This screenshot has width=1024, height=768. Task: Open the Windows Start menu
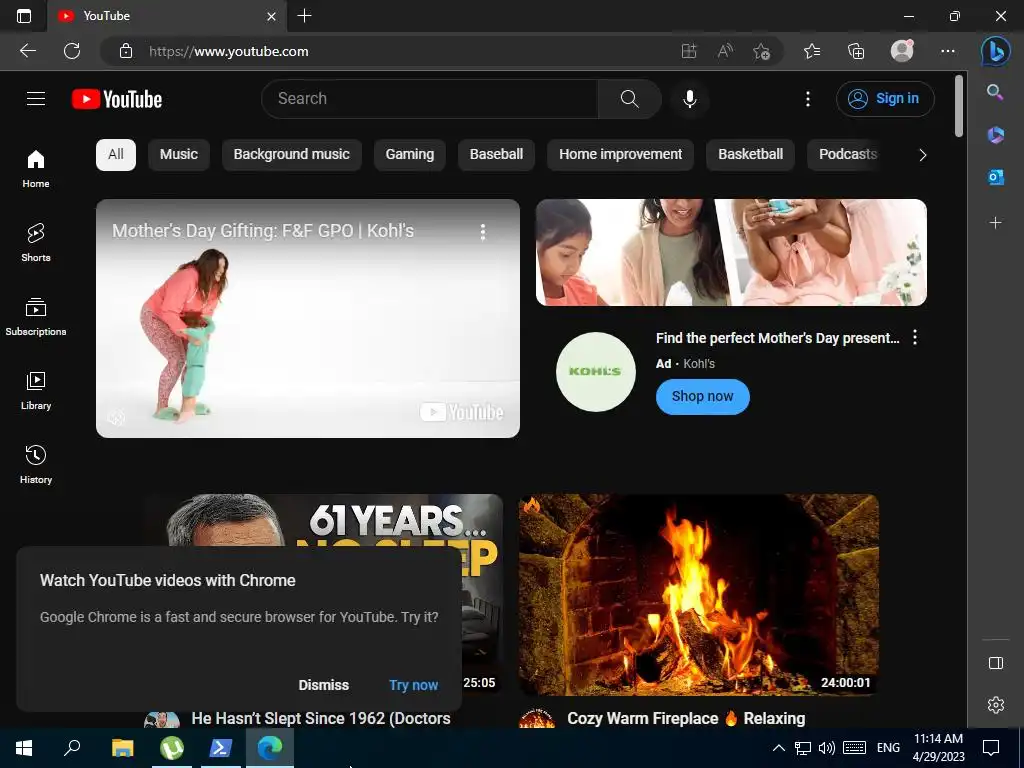[24, 748]
